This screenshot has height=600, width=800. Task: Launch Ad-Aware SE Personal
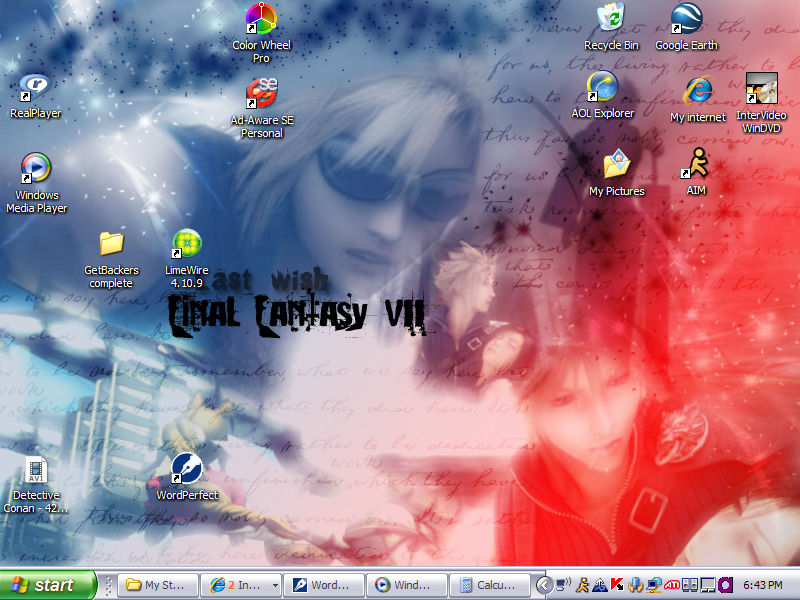(x=260, y=90)
